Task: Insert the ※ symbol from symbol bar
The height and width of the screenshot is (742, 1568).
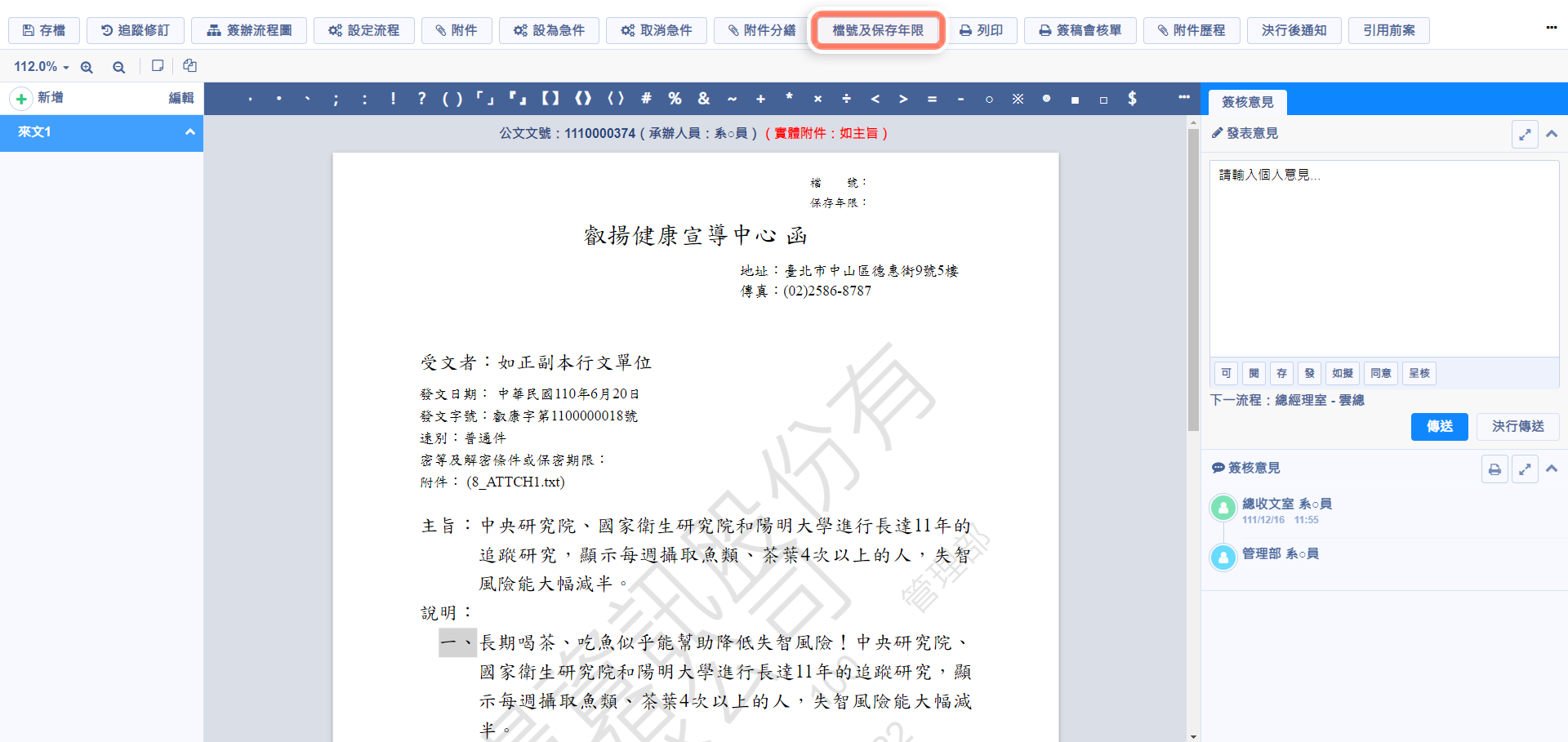Action: (1018, 99)
